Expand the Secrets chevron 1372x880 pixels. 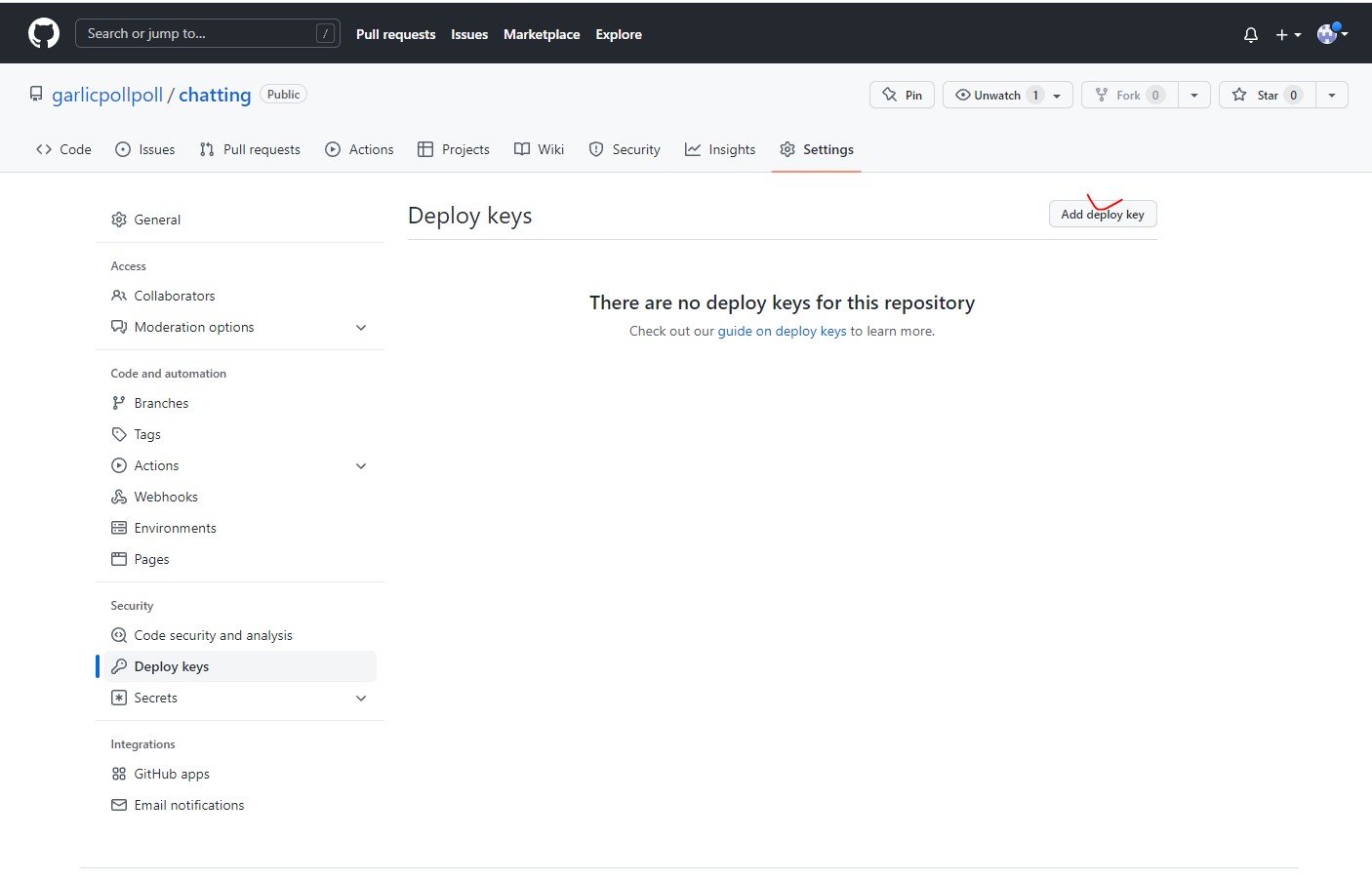coord(361,698)
